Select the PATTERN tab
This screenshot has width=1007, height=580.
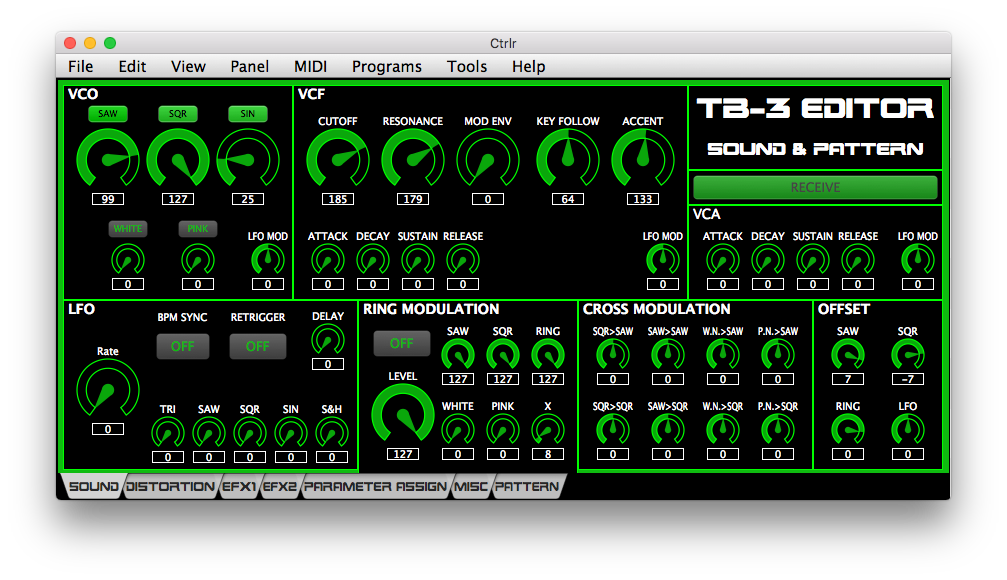point(527,486)
